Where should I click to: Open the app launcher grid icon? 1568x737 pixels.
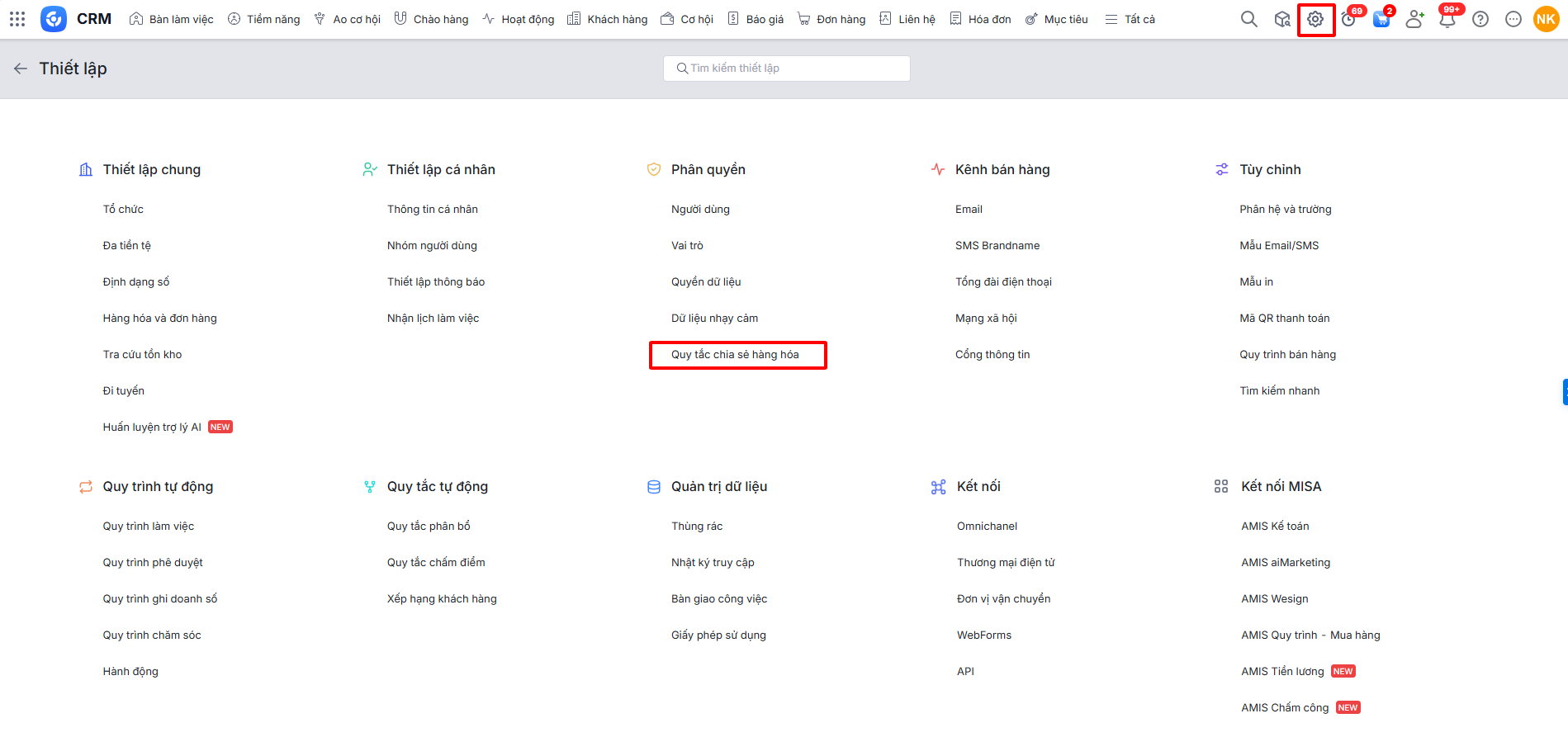click(17, 19)
